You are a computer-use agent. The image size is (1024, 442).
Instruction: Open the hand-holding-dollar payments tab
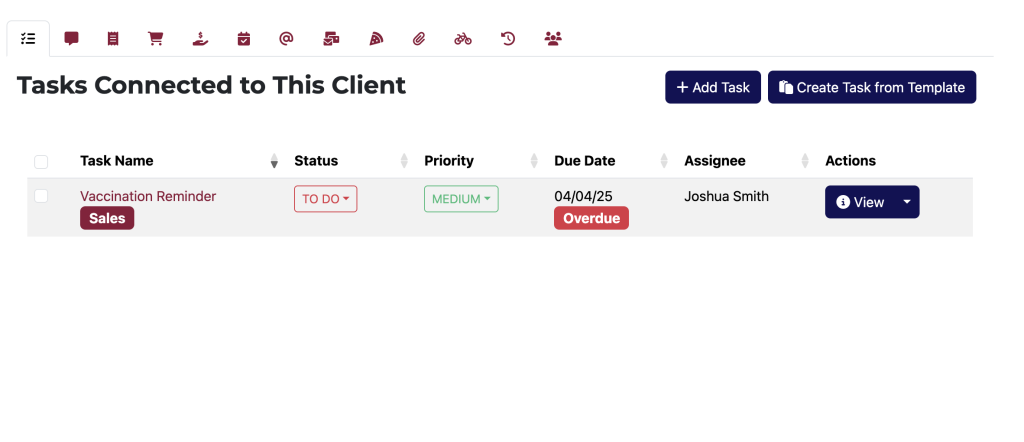[x=200, y=39]
